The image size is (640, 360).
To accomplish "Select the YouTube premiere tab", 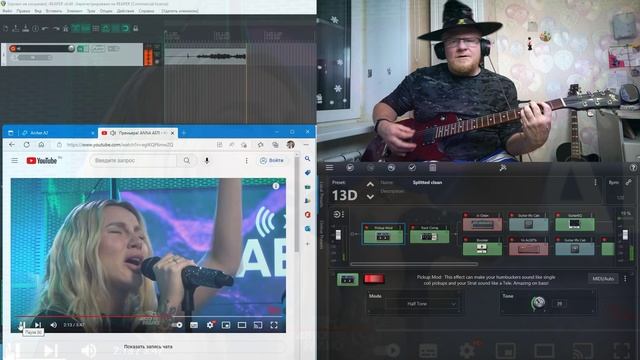I will (x=137, y=133).
